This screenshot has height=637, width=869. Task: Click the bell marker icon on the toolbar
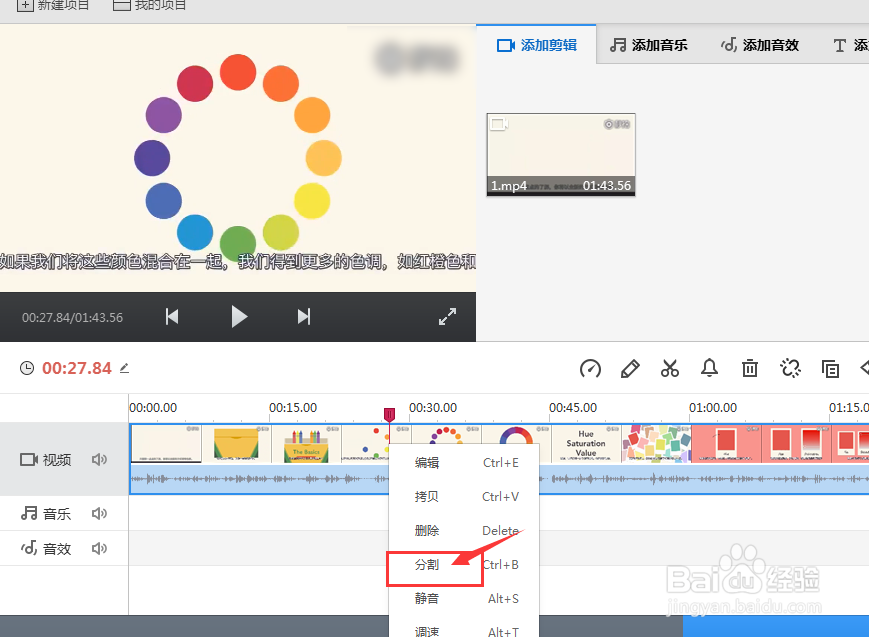point(710,368)
